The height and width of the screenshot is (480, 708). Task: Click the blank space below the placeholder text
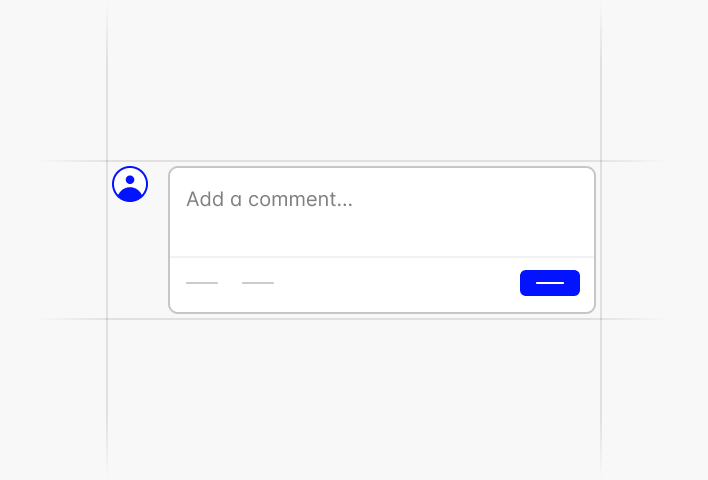click(380, 234)
